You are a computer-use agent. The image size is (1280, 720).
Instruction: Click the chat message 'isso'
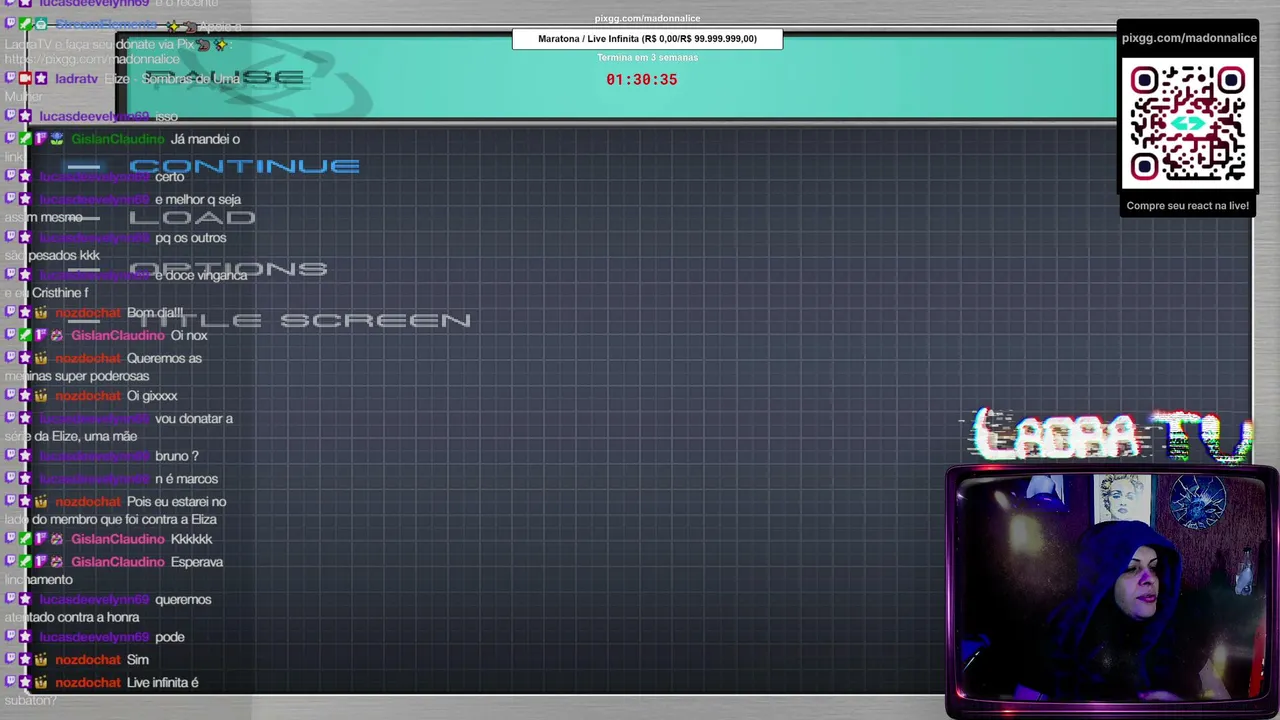click(x=166, y=117)
